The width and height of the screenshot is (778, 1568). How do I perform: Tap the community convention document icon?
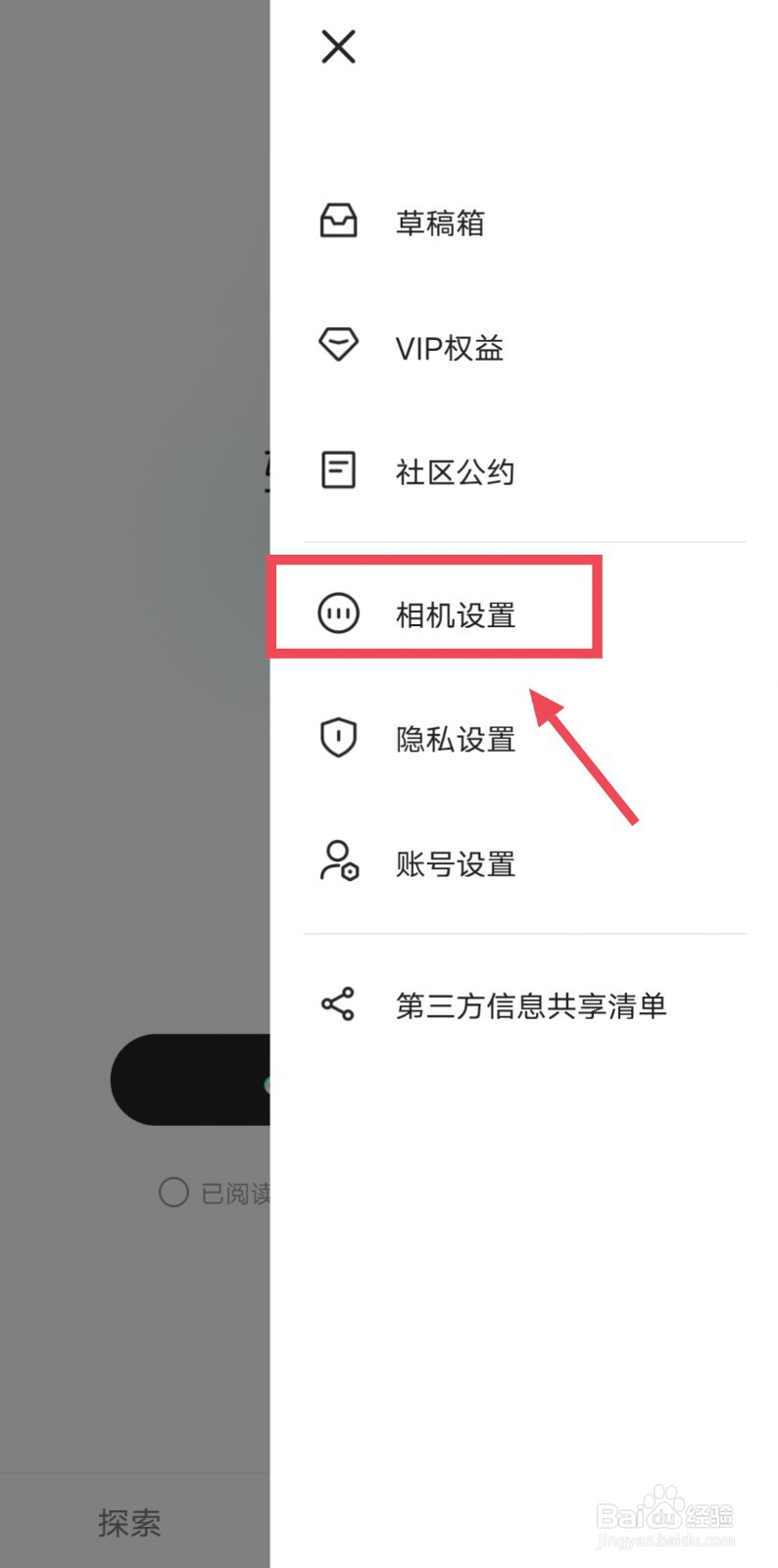[x=338, y=470]
